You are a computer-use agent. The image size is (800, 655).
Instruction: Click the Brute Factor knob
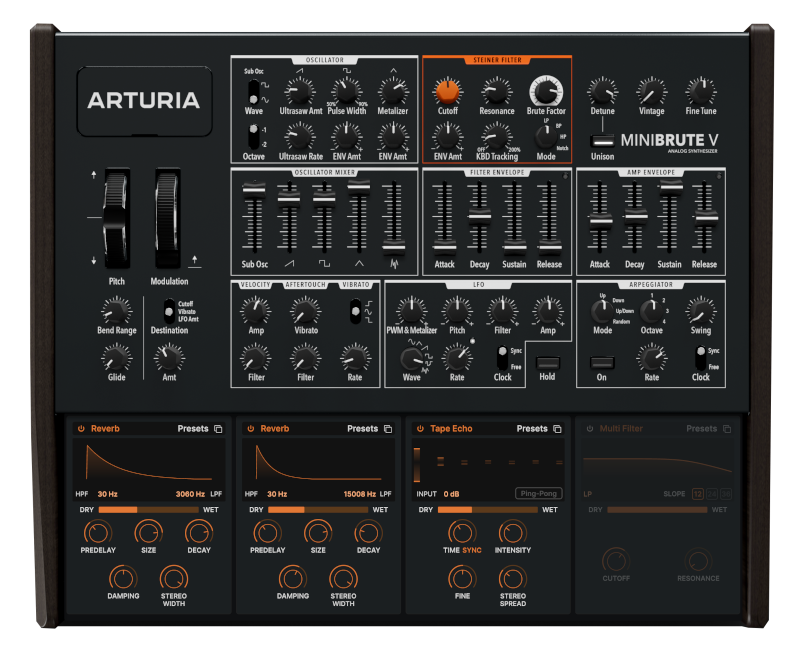[x=546, y=91]
